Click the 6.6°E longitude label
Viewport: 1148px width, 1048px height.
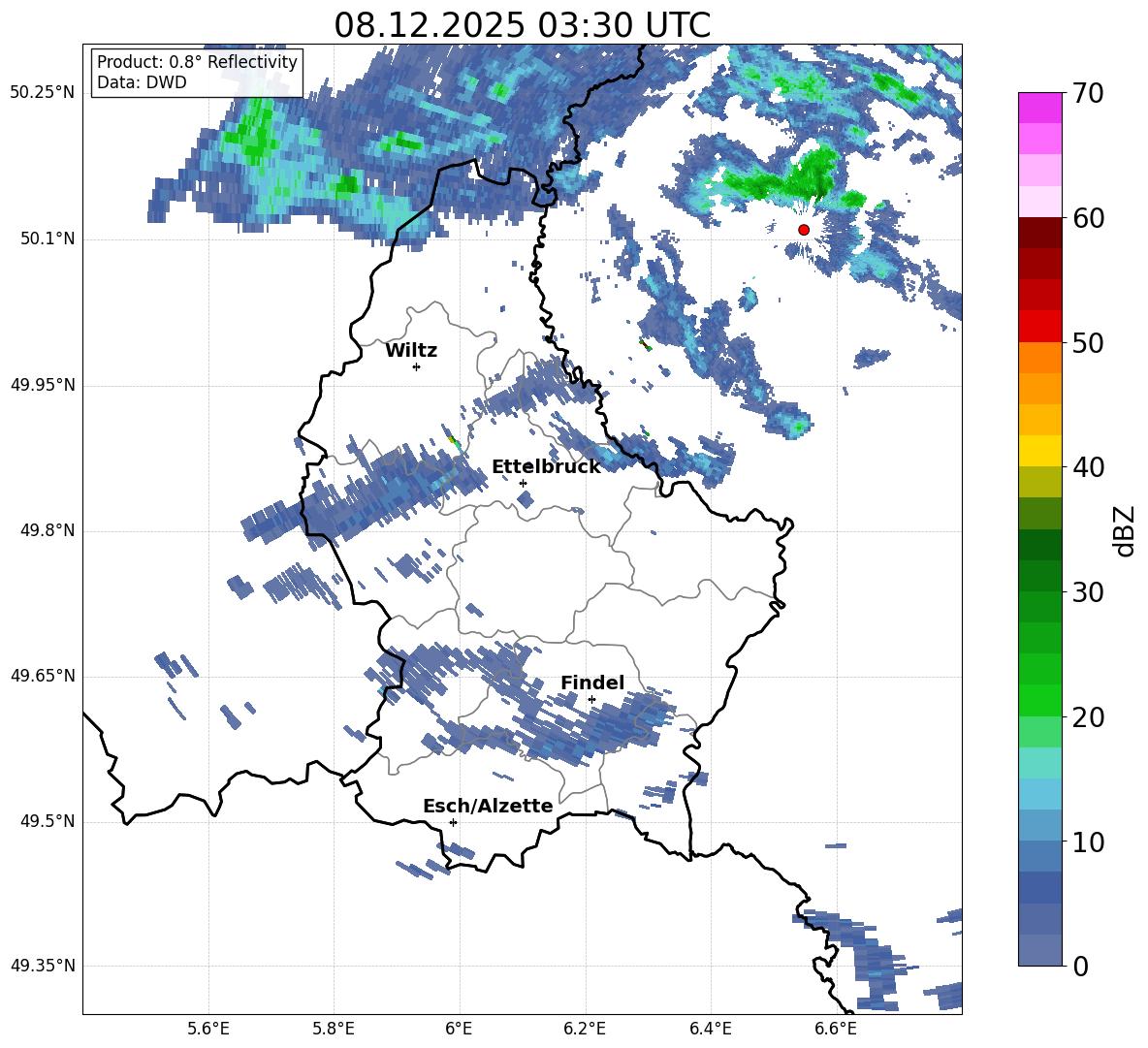point(836,1029)
